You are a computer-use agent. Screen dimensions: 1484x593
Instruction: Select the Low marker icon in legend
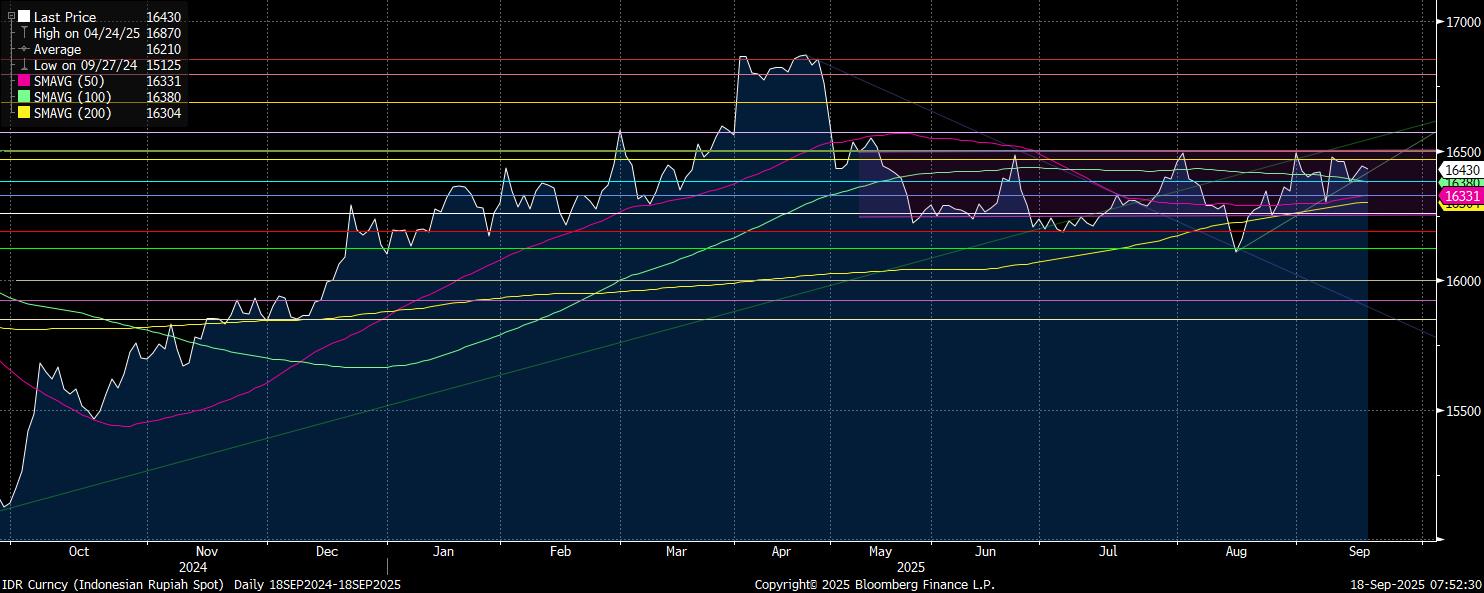coord(24,65)
